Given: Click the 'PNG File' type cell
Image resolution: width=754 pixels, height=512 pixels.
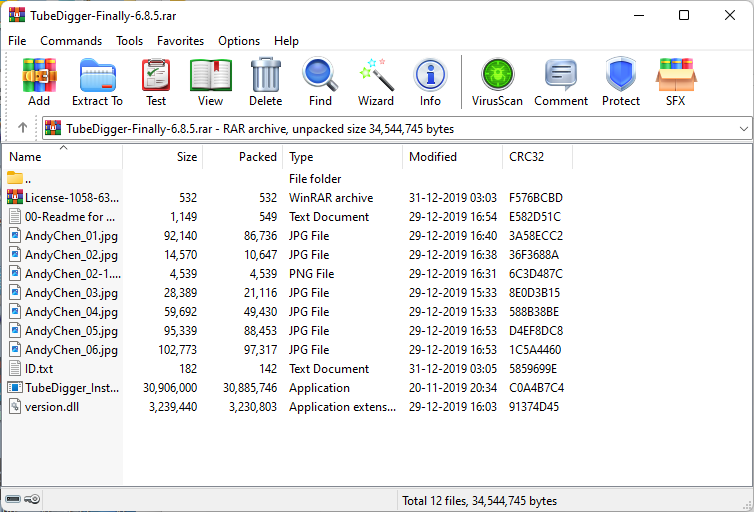Looking at the screenshot, I should [x=311, y=274].
